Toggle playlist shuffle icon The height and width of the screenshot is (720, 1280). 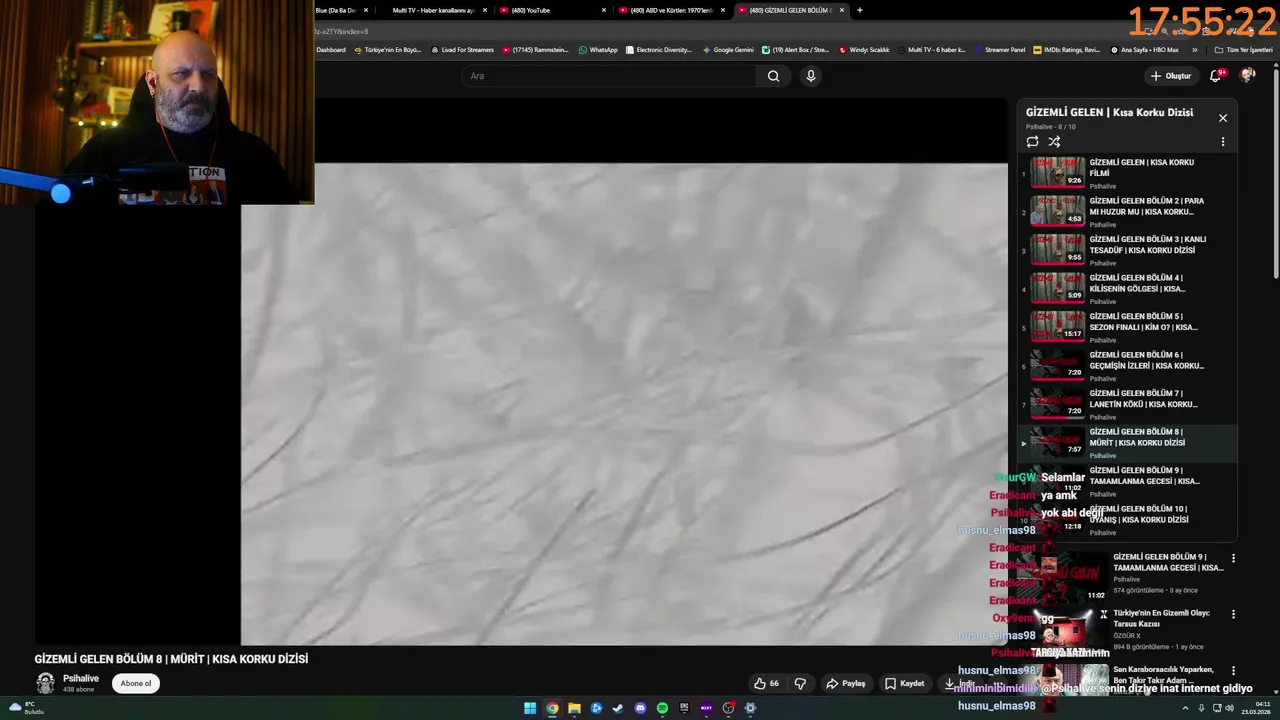point(1054,142)
